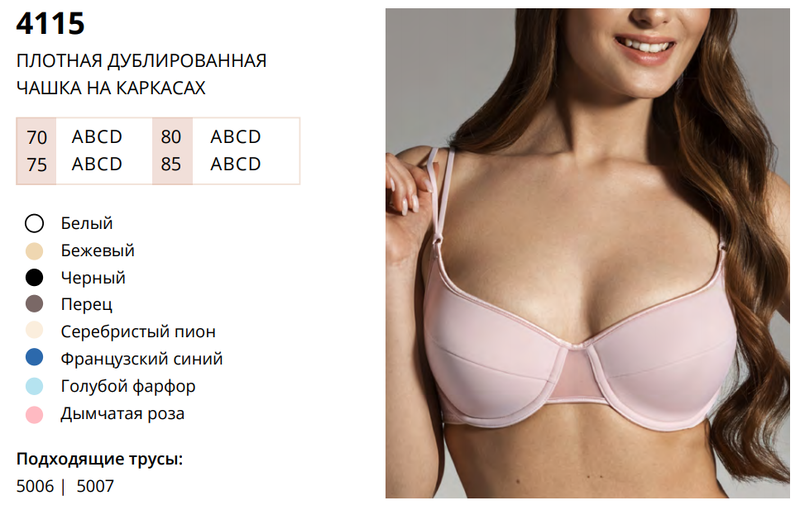800x510 pixels.
Task: Open matching panties model 5006
Action: tap(35, 486)
